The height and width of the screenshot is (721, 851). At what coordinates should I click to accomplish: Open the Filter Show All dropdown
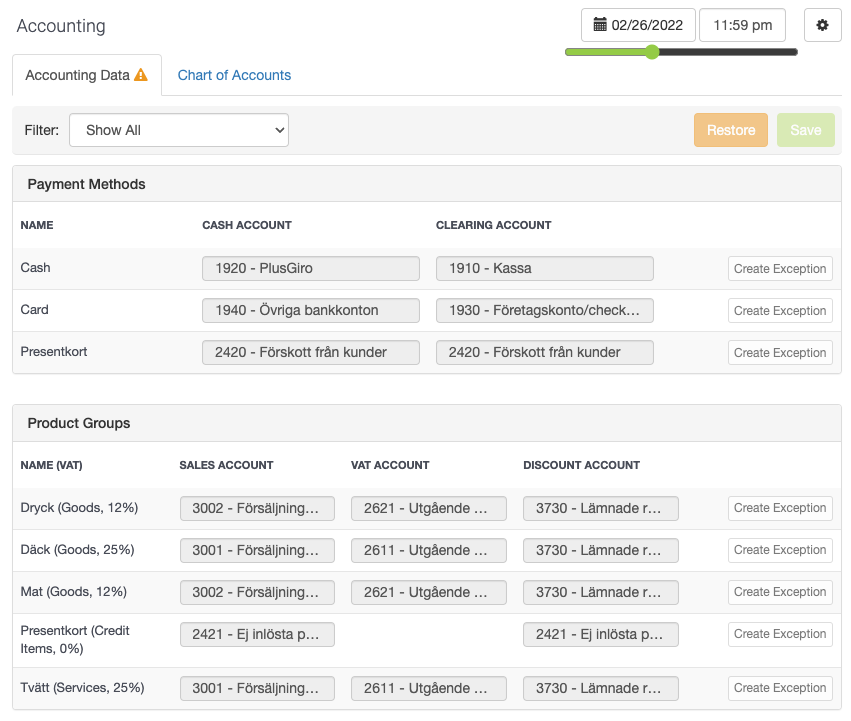179,130
